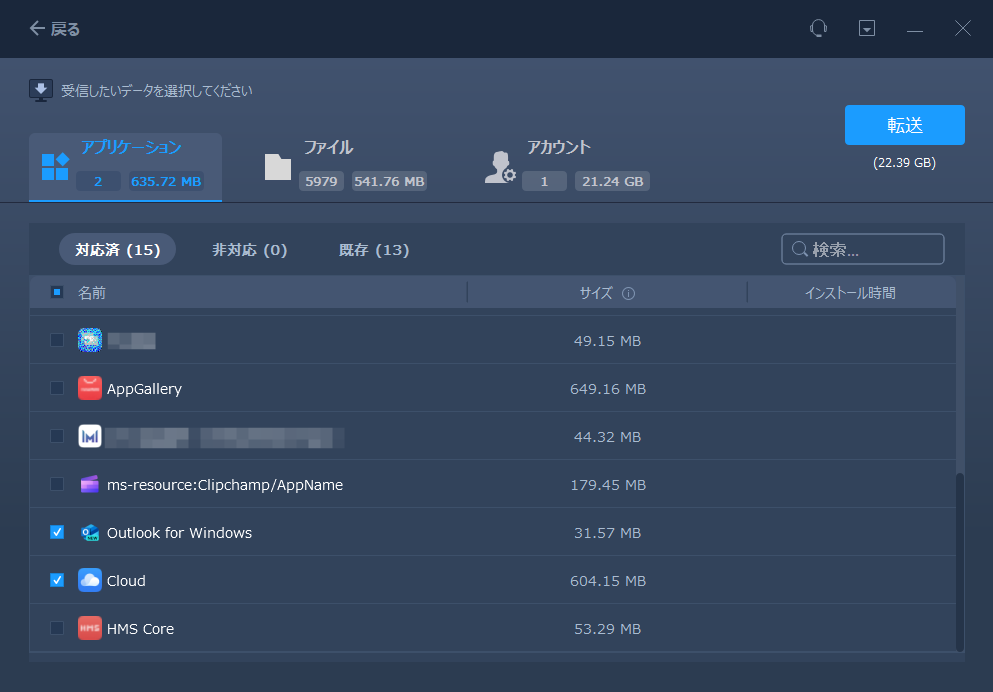Click the application list vertical scrollbar

coord(960,560)
